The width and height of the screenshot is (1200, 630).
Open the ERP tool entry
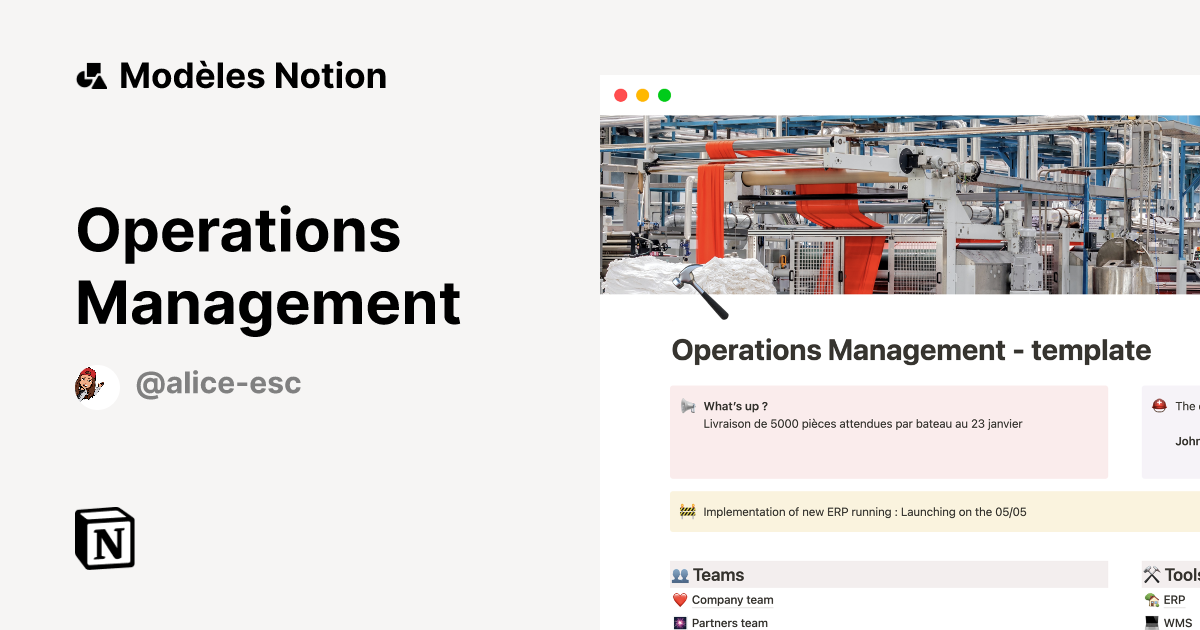[1176, 599]
